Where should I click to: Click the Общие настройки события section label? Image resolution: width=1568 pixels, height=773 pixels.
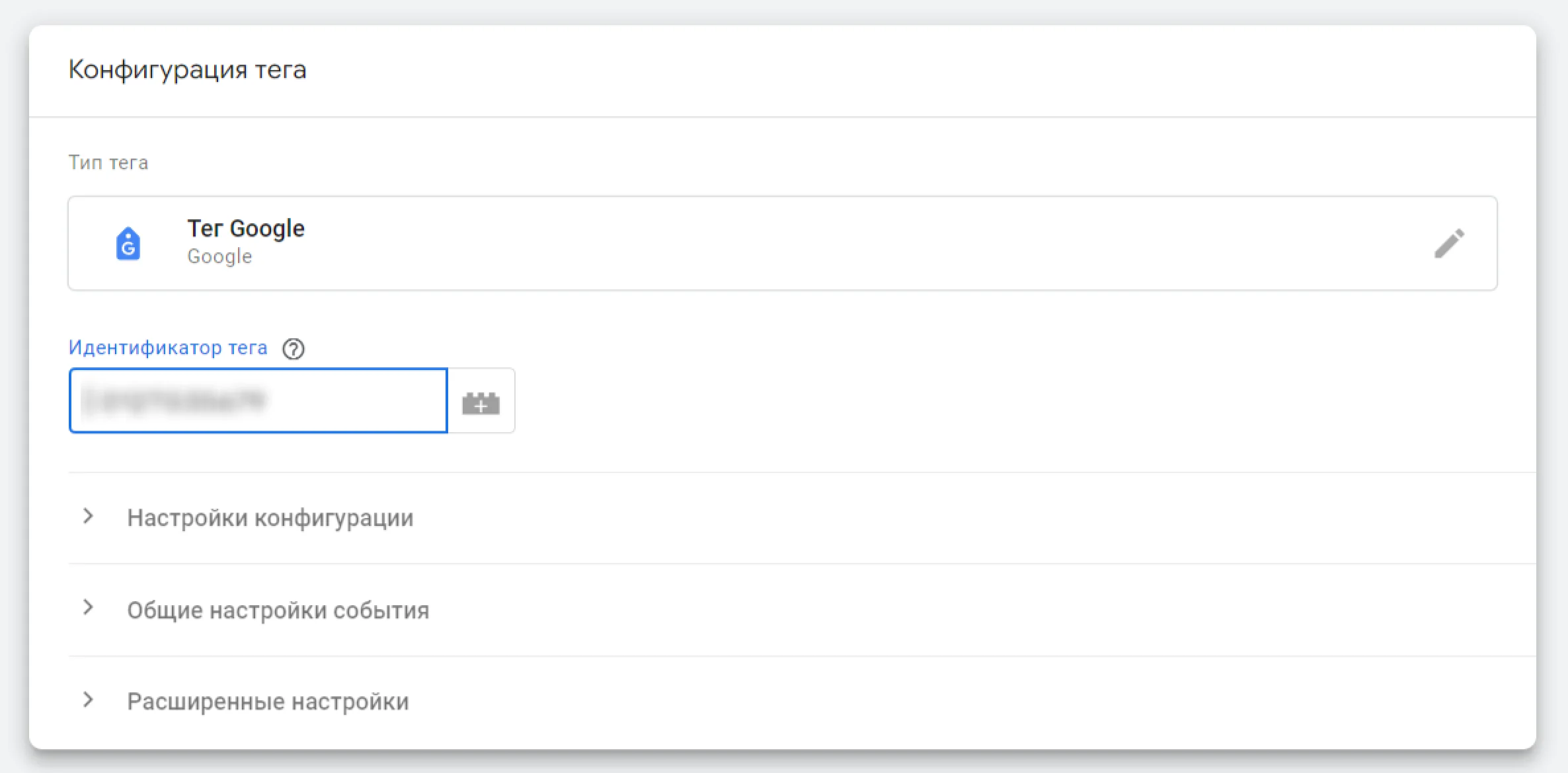pyautogui.click(x=278, y=610)
